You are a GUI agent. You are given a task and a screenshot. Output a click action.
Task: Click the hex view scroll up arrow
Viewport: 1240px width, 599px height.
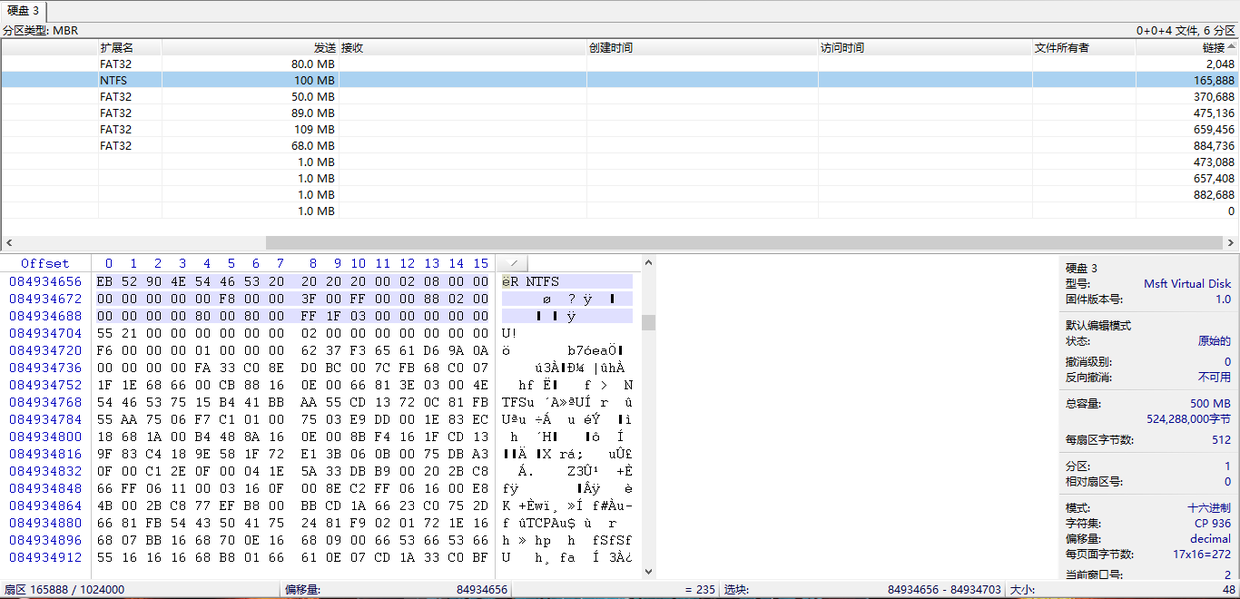(x=648, y=263)
